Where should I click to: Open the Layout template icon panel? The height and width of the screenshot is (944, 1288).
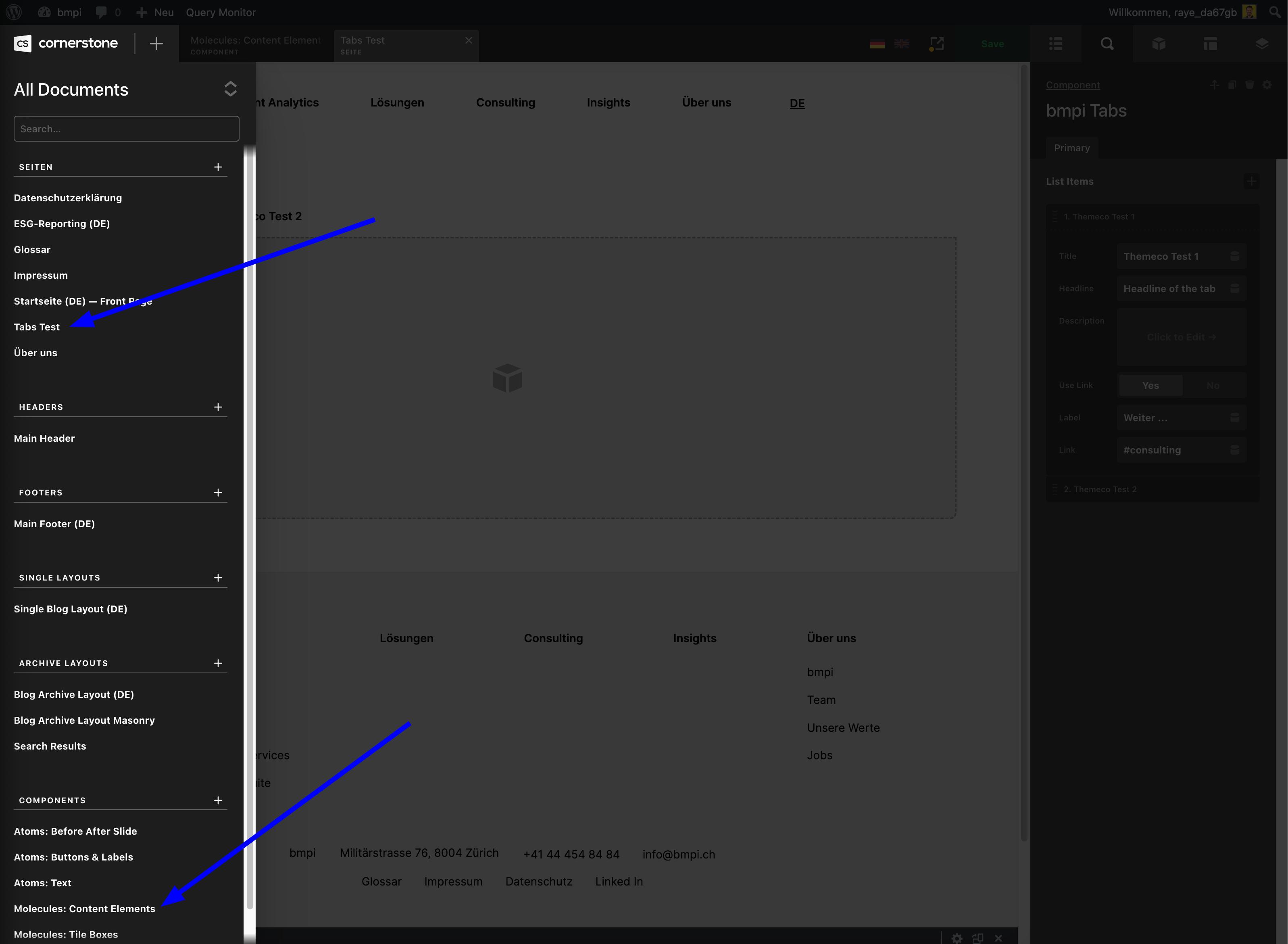[1210, 44]
